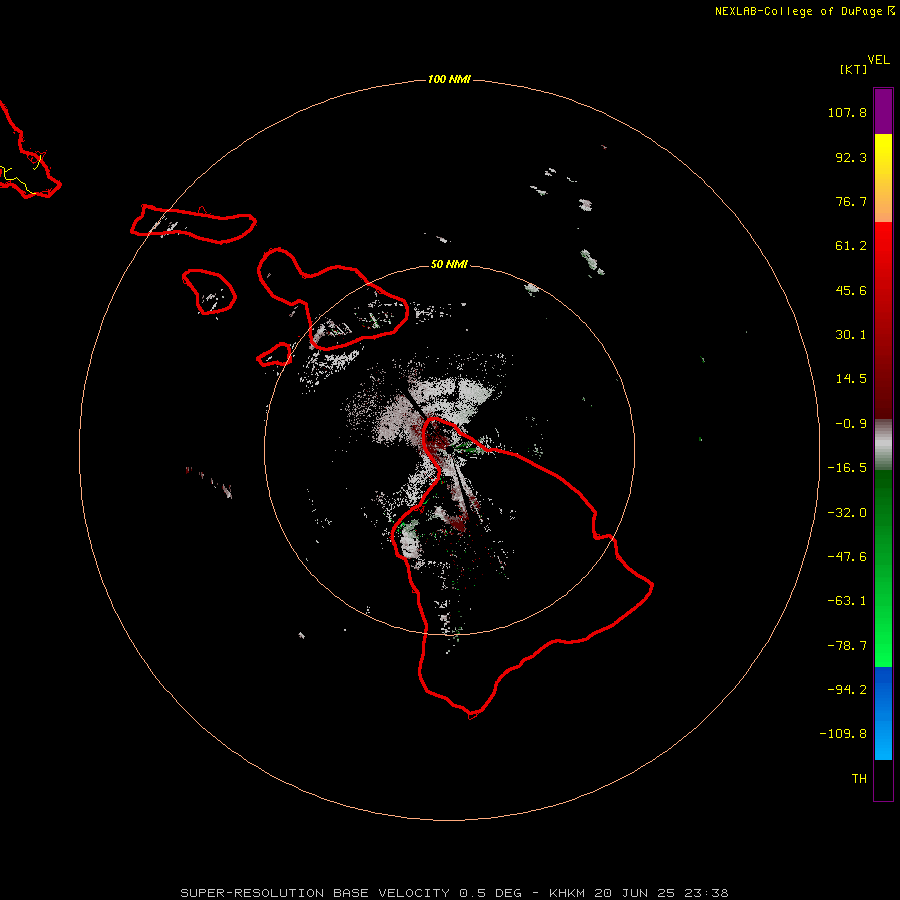Click the -94.2 velocity scale value
This screenshot has height=900, width=900.
point(847,690)
